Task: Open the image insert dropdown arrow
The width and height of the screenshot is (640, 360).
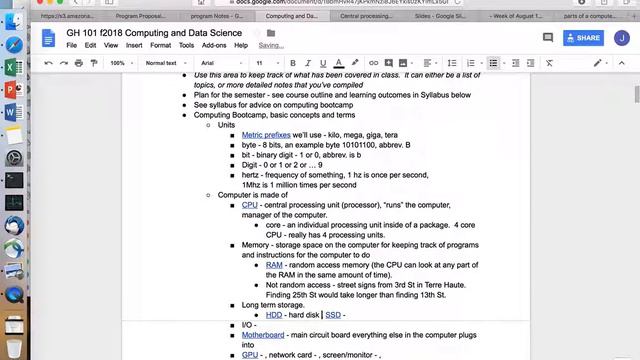Action: [412, 63]
